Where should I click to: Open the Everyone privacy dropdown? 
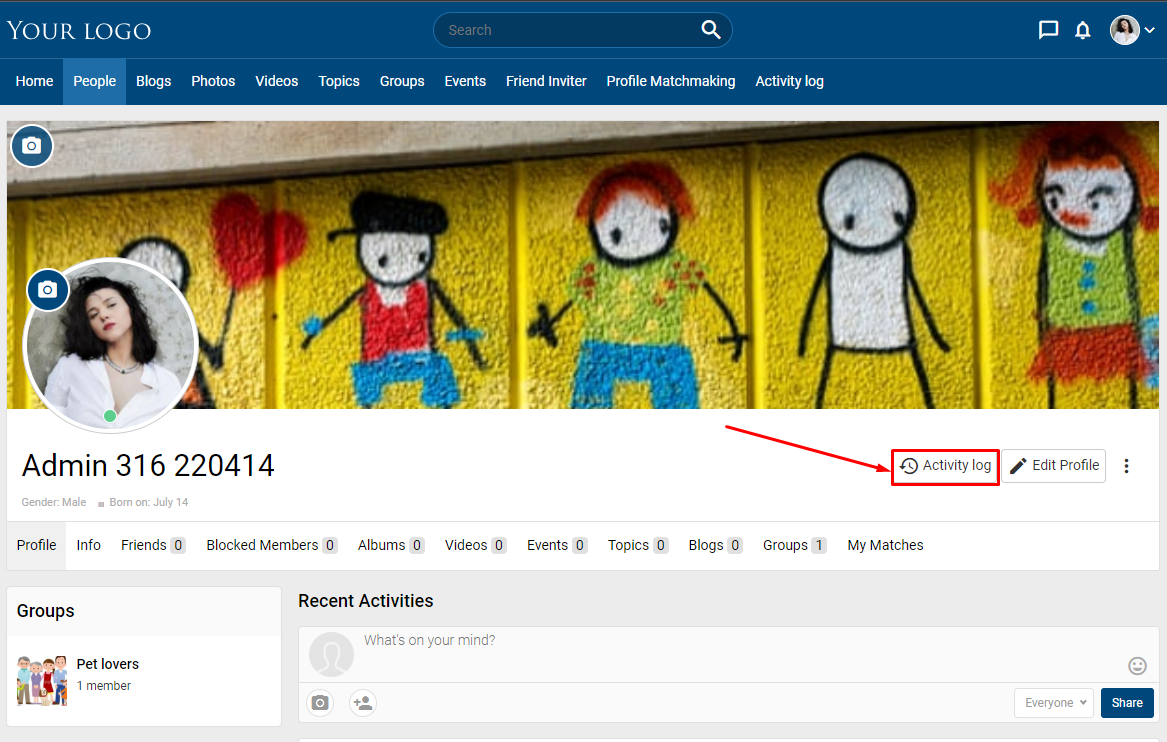1054,703
